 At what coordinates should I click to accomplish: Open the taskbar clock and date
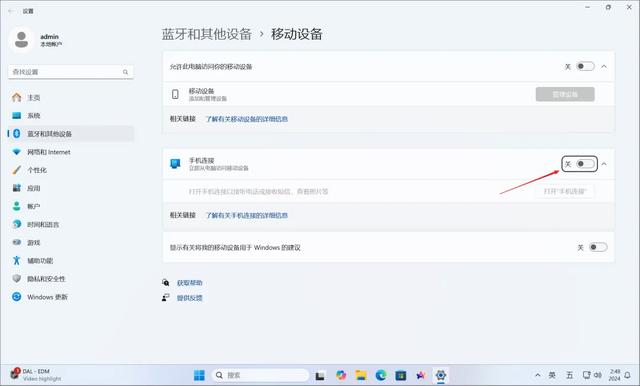point(615,375)
